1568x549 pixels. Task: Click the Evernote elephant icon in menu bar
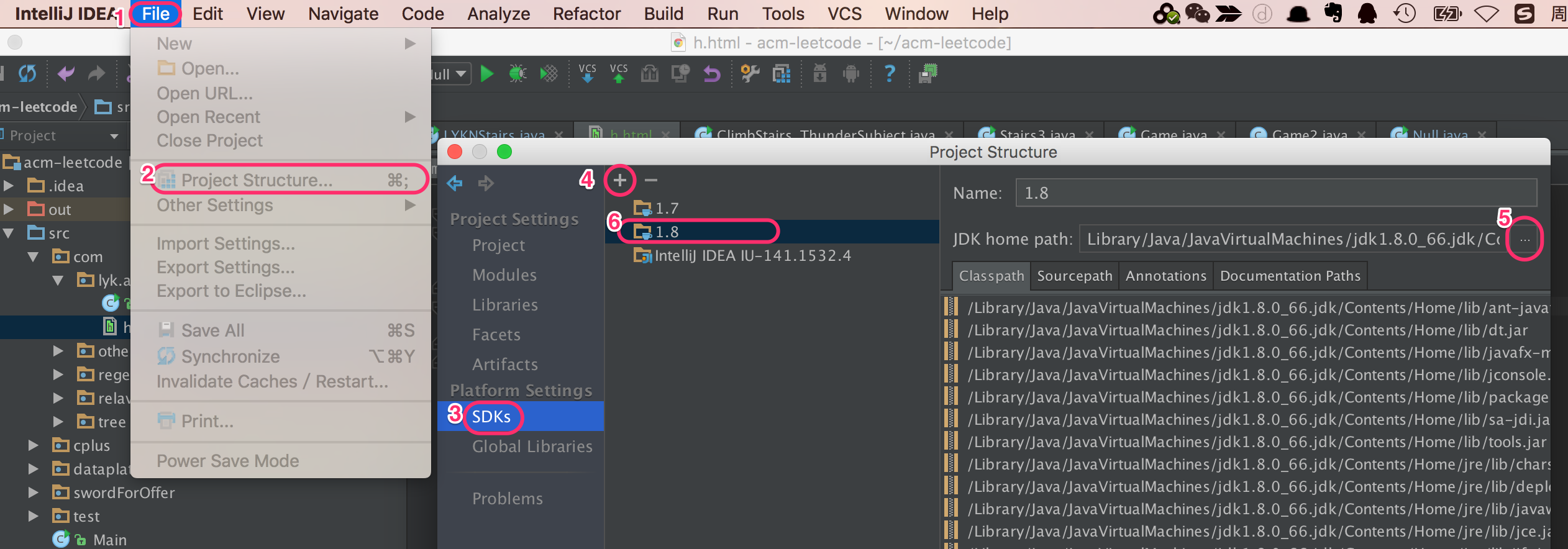click(x=1333, y=13)
